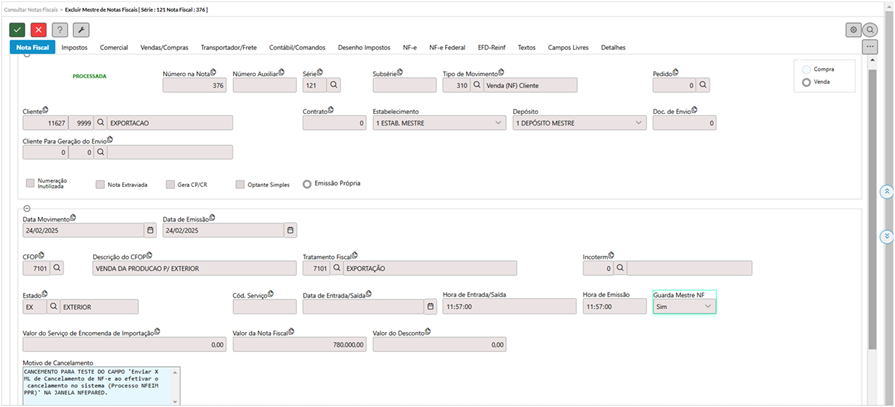Toggle the Nota Extraviada checkbox

(x=100, y=184)
